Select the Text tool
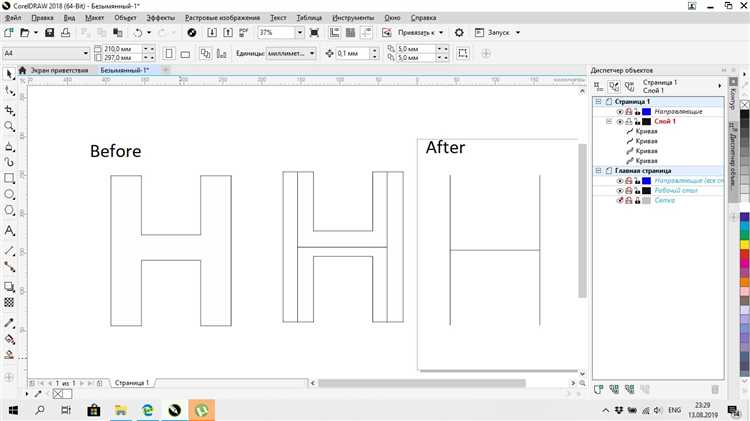The image size is (750, 421). coord(9,231)
